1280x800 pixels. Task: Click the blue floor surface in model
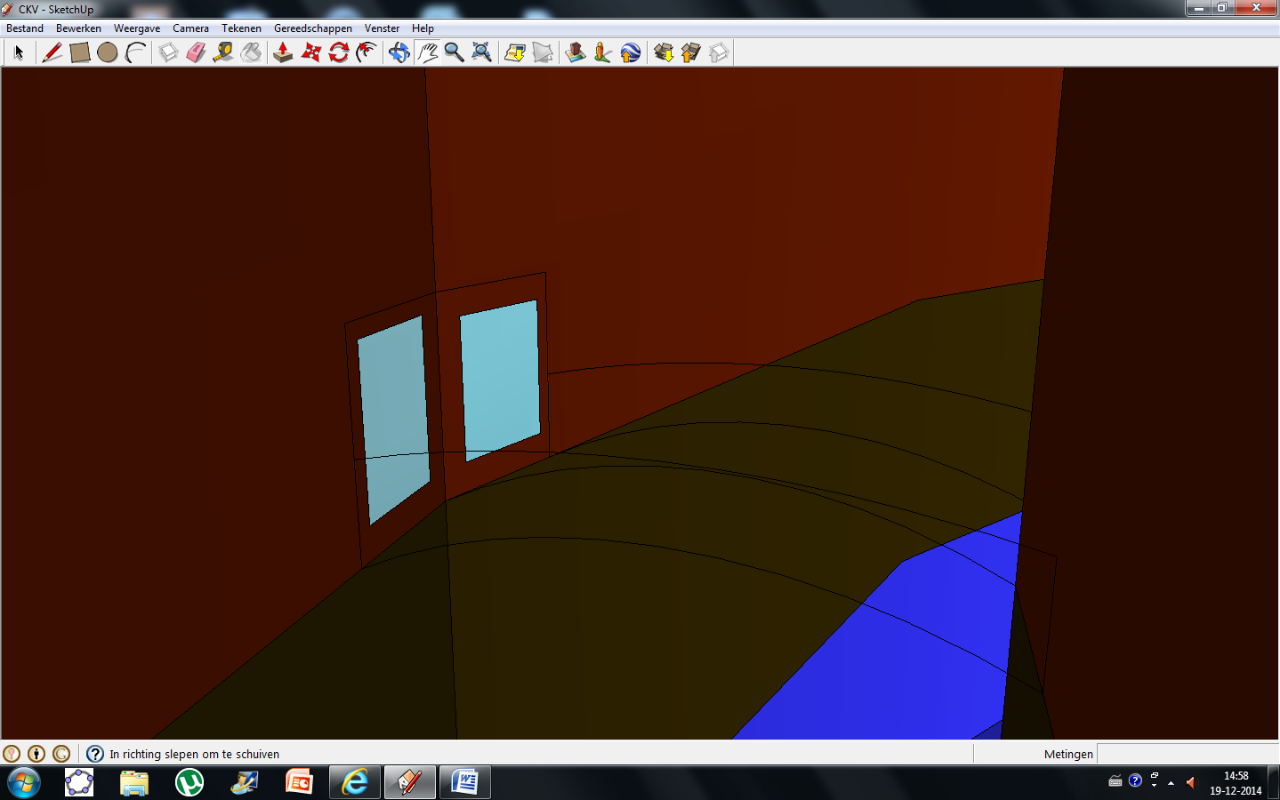(x=900, y=650)
